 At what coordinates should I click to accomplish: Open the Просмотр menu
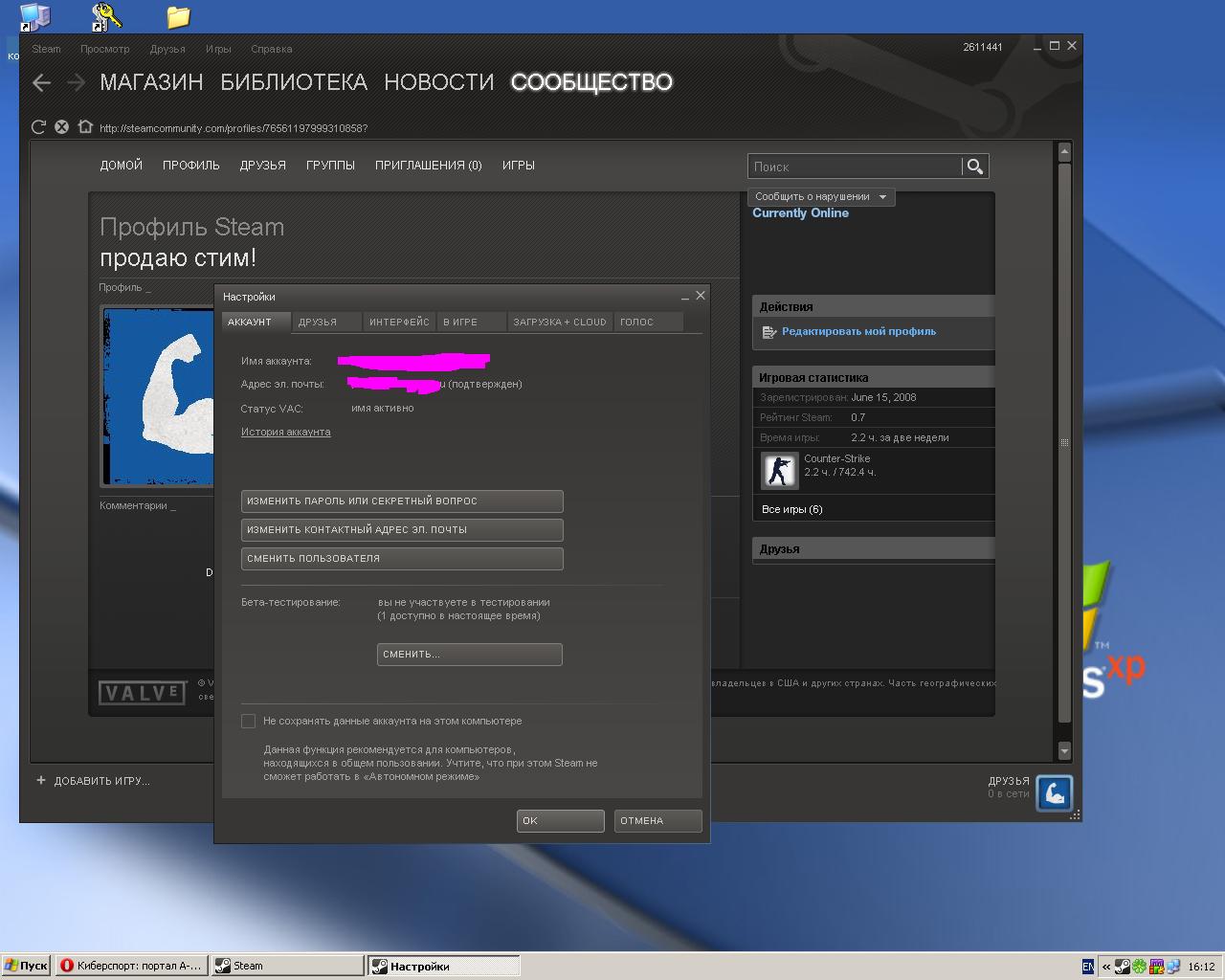coord(105,49)
